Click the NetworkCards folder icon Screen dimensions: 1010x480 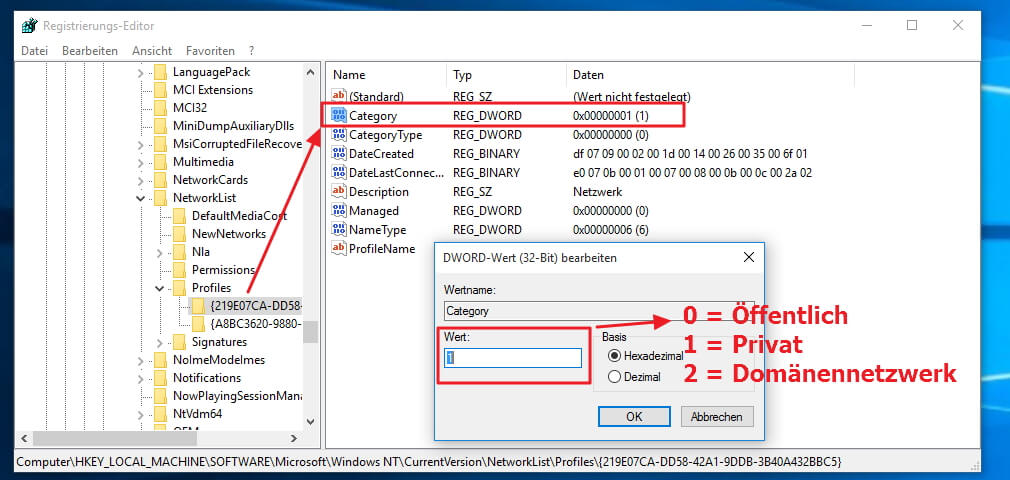tap(160, 180)
